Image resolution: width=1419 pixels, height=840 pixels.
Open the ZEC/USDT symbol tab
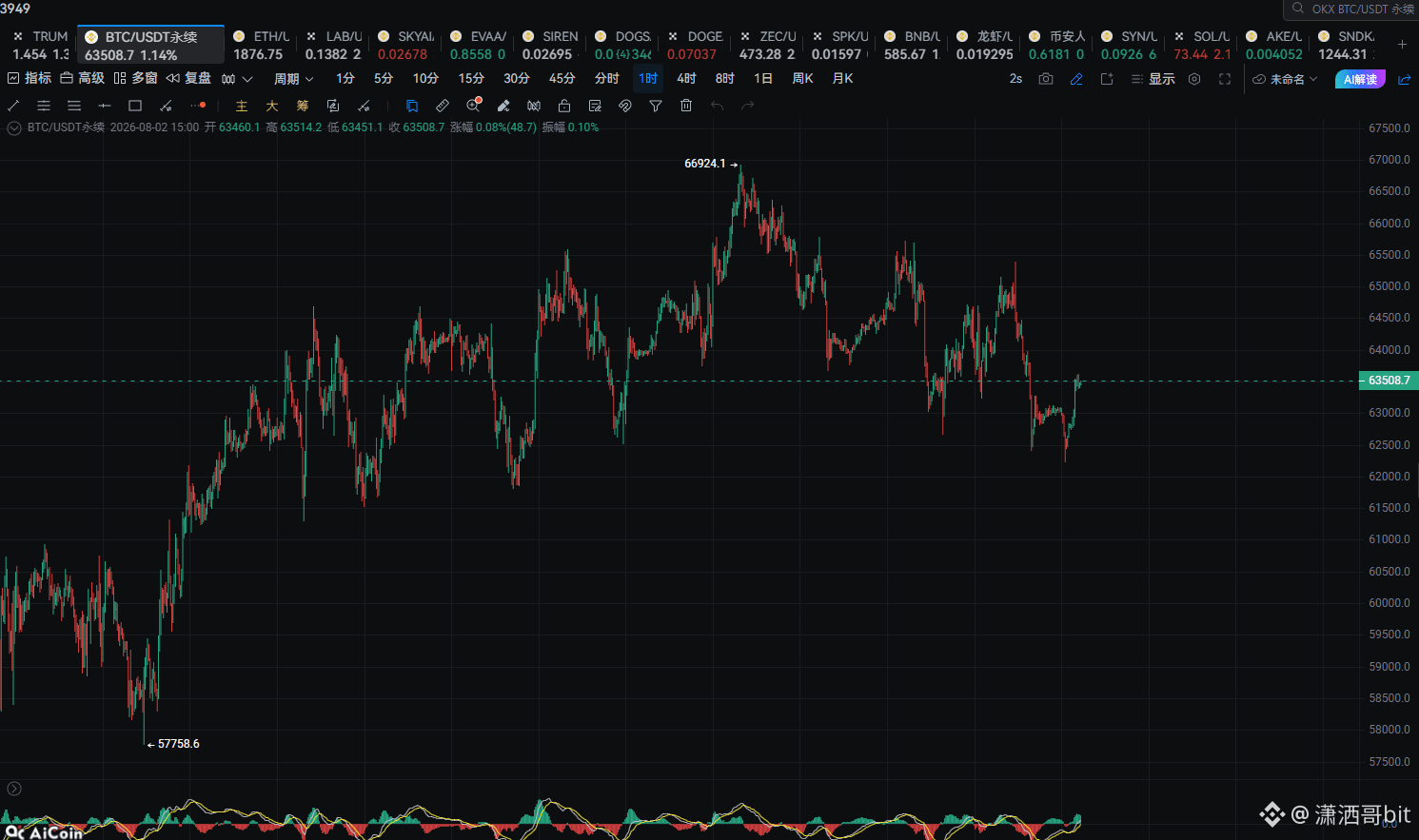(x=767, y=45)
